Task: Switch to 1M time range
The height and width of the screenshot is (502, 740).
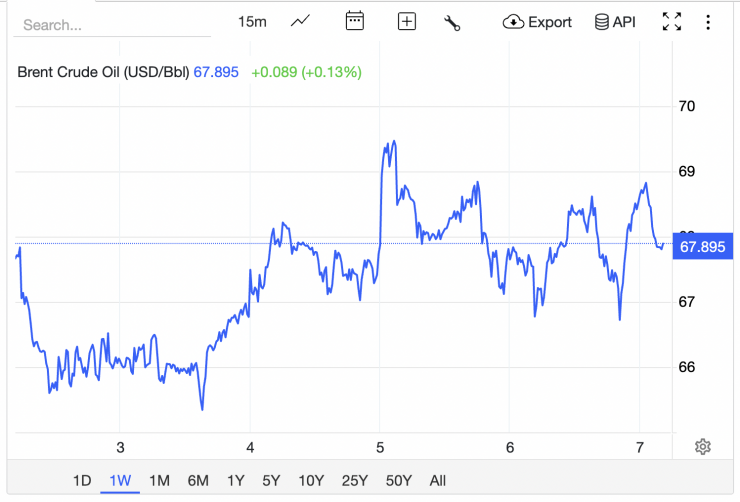Action: point(159,480)
